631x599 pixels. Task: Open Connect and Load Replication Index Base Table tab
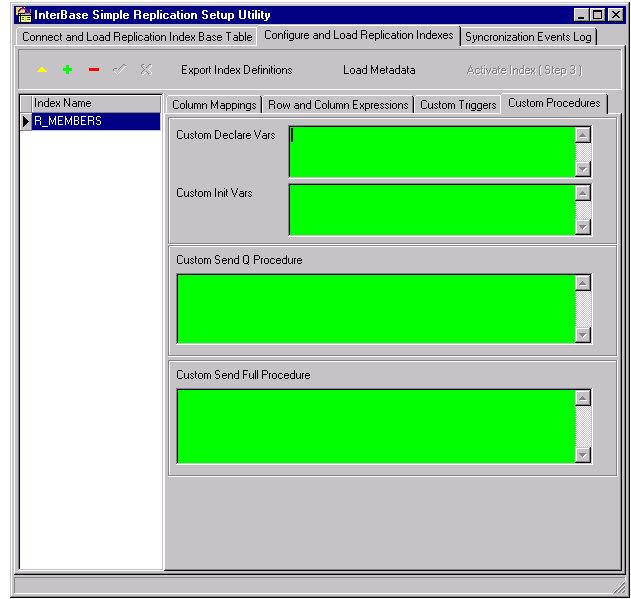point(137,37)
